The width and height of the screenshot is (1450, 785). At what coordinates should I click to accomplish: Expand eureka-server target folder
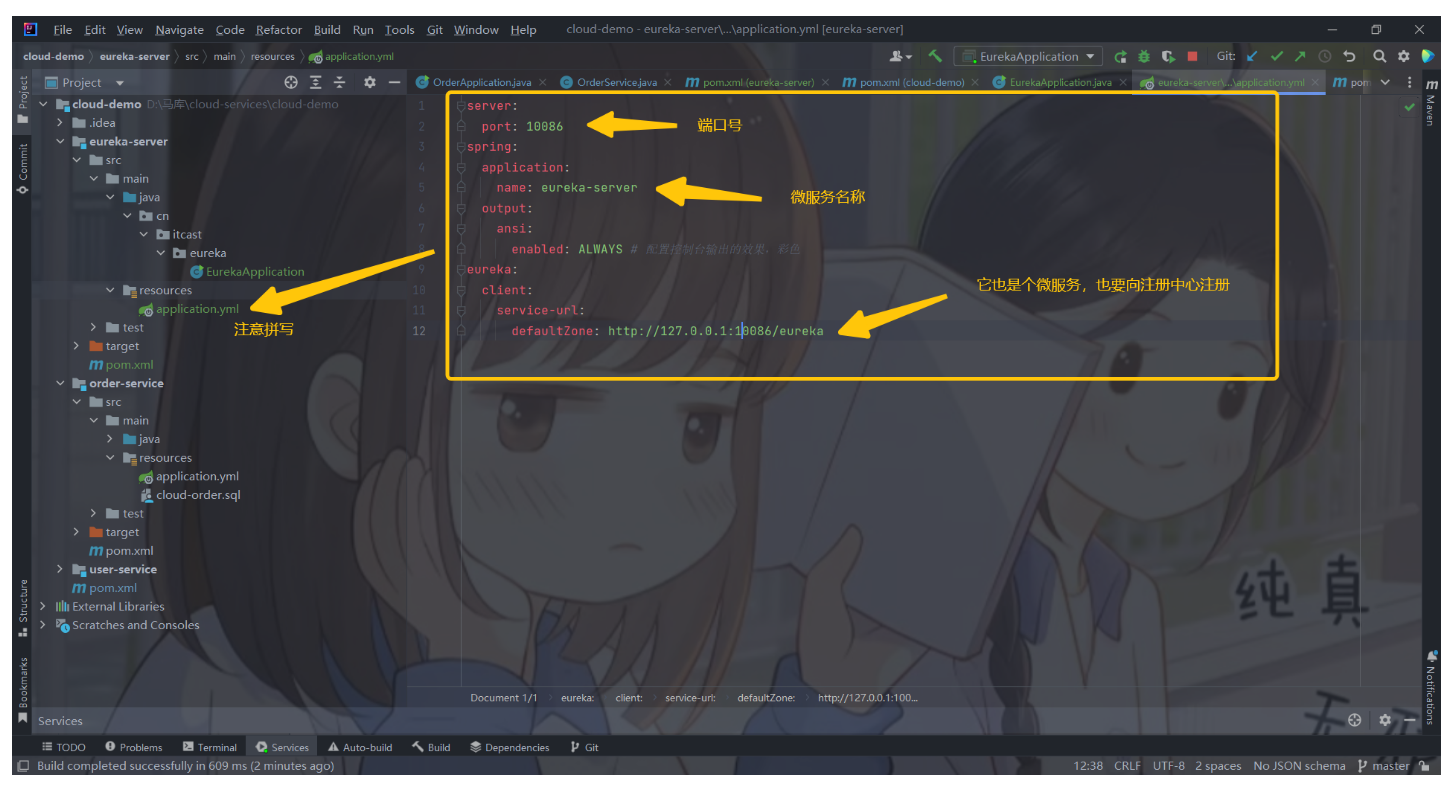[x=77, y=346]
